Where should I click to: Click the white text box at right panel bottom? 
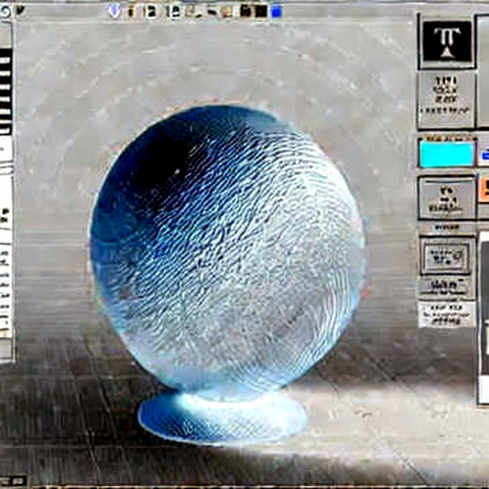[447, 315]
